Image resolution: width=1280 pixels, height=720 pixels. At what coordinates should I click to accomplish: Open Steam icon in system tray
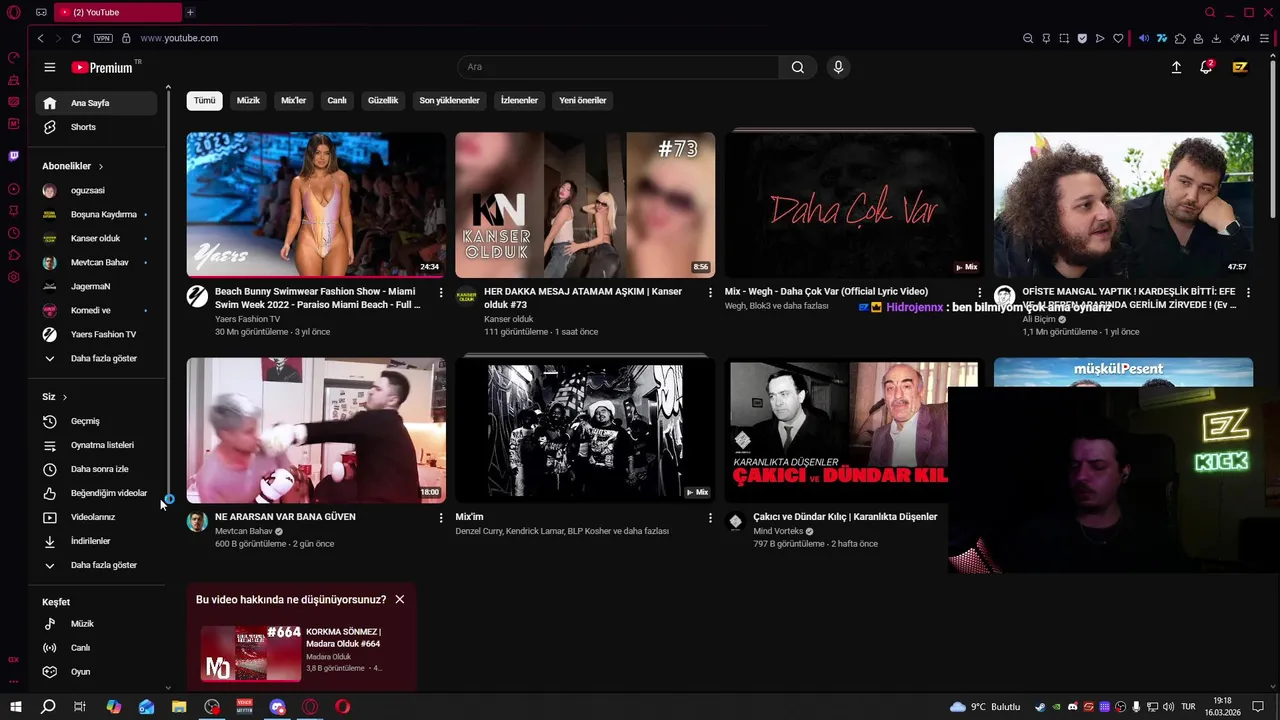(1040, 707)
